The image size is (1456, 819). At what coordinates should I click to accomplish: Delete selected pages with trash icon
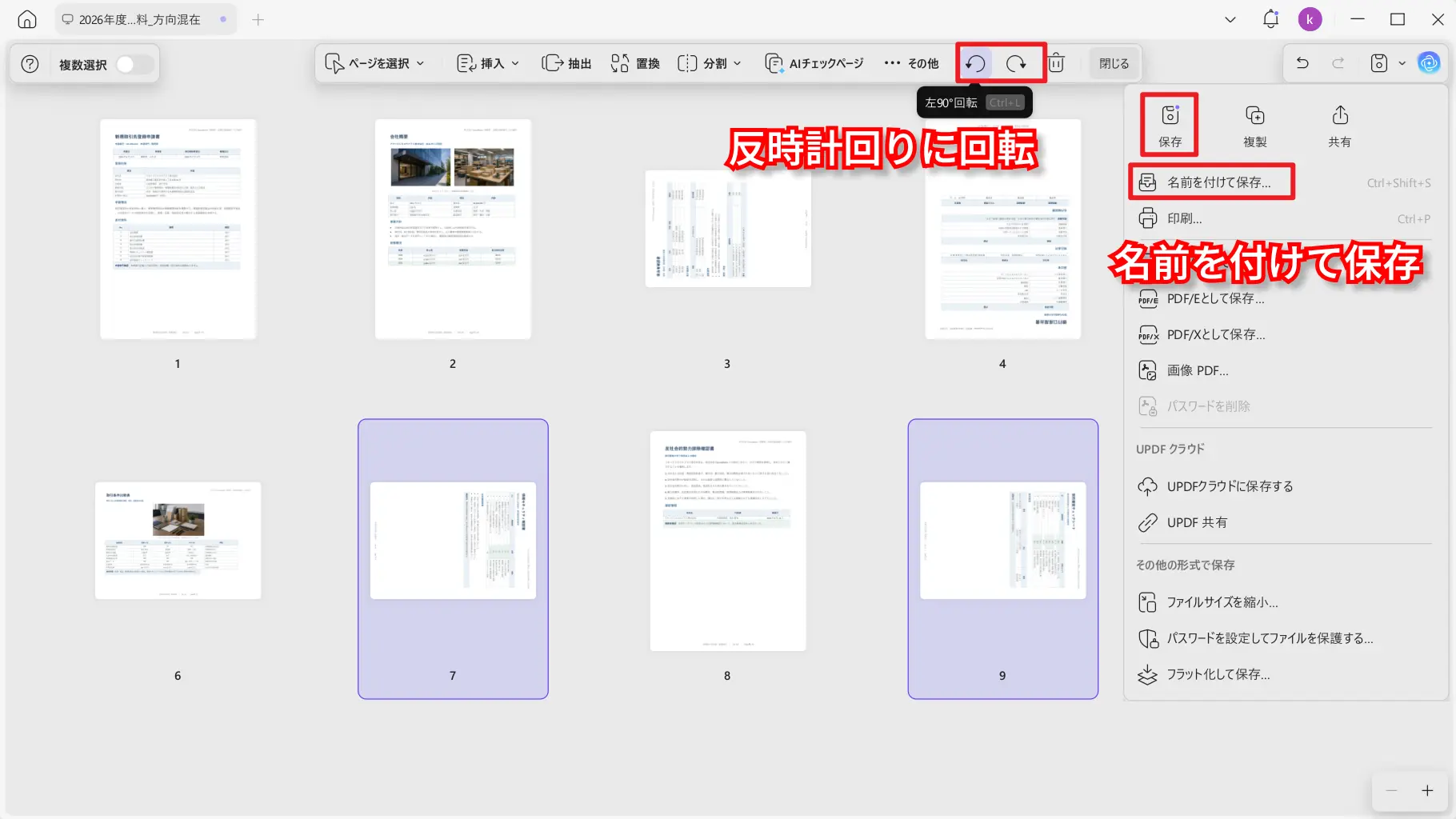pyautogui.click(x=1056, y=63)
